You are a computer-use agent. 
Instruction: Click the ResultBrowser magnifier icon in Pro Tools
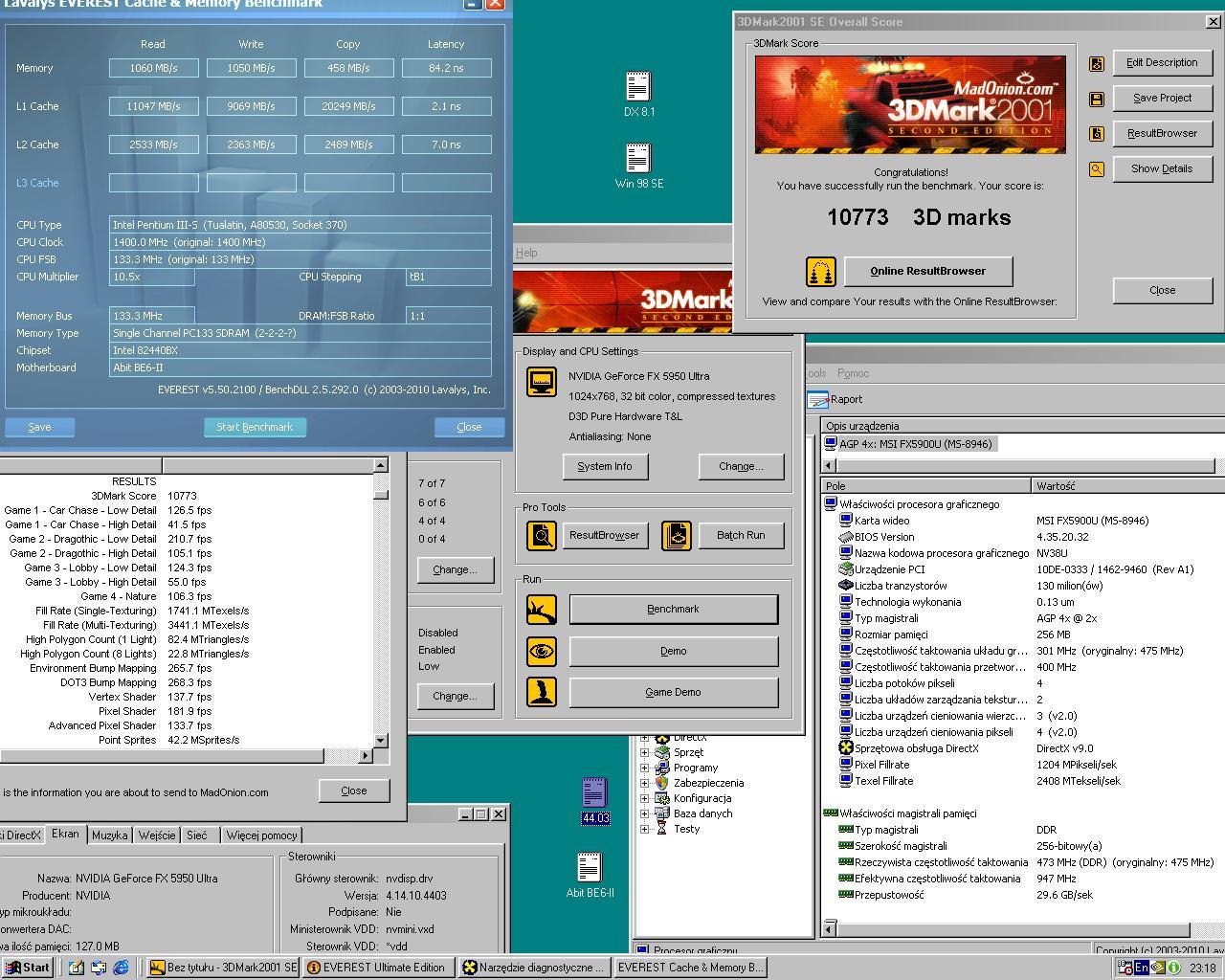(x=542, y=535)
